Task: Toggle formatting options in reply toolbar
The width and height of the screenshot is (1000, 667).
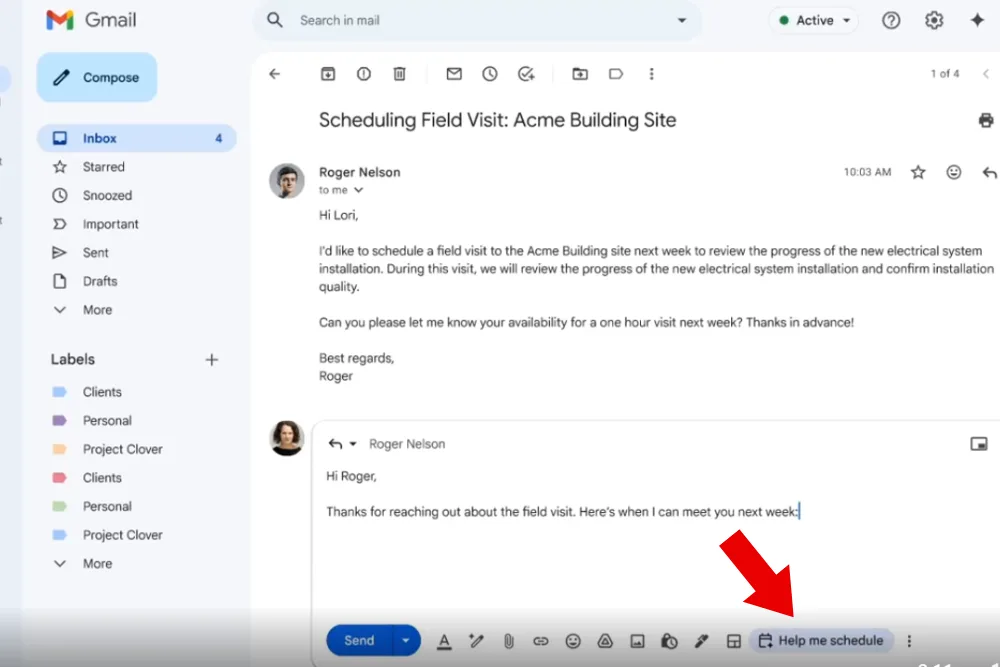Action: (444, 641)
